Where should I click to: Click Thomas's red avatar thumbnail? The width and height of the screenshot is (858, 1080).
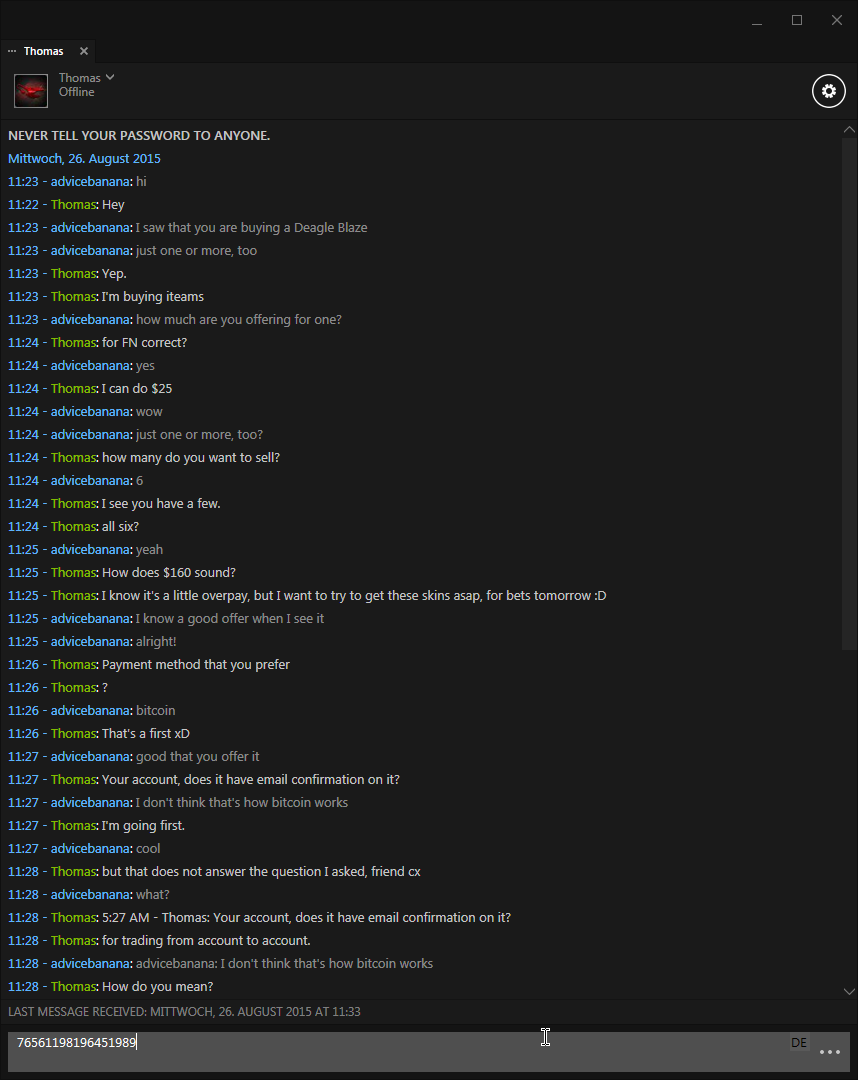[31, 91]
